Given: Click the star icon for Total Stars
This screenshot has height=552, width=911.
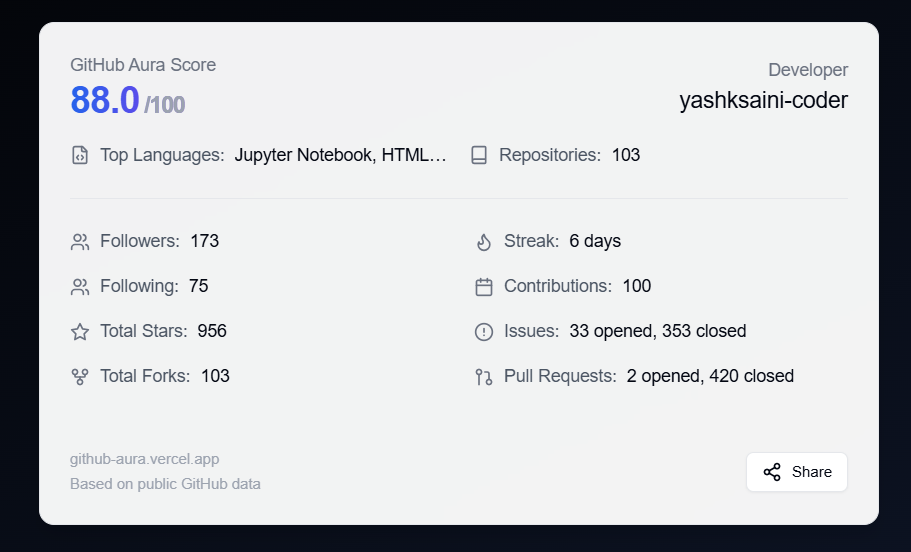Looking at the screenshot, I should (80, 332).
